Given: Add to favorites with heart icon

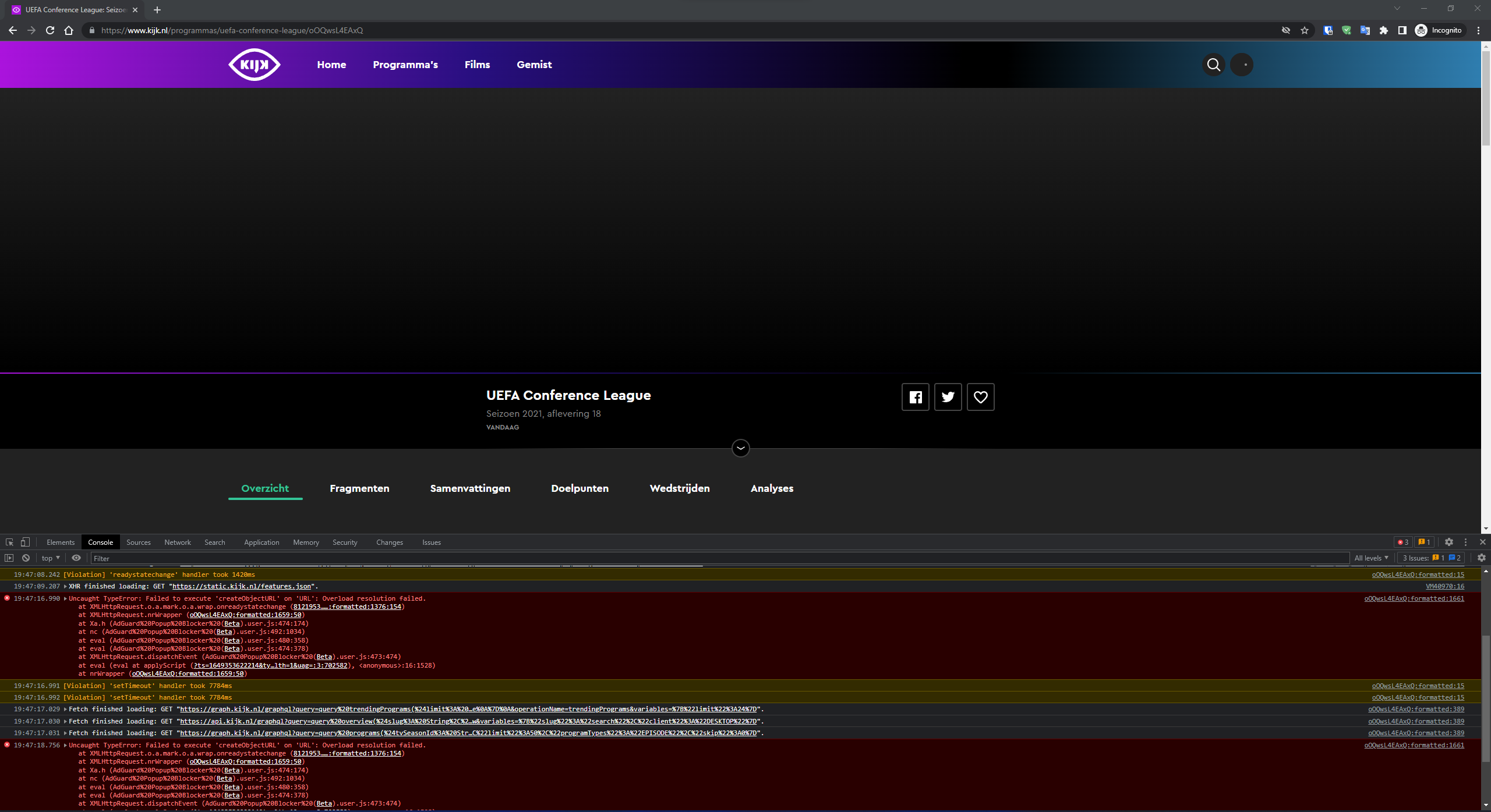Looking at the screenshot, I should [x=980, y=397].
